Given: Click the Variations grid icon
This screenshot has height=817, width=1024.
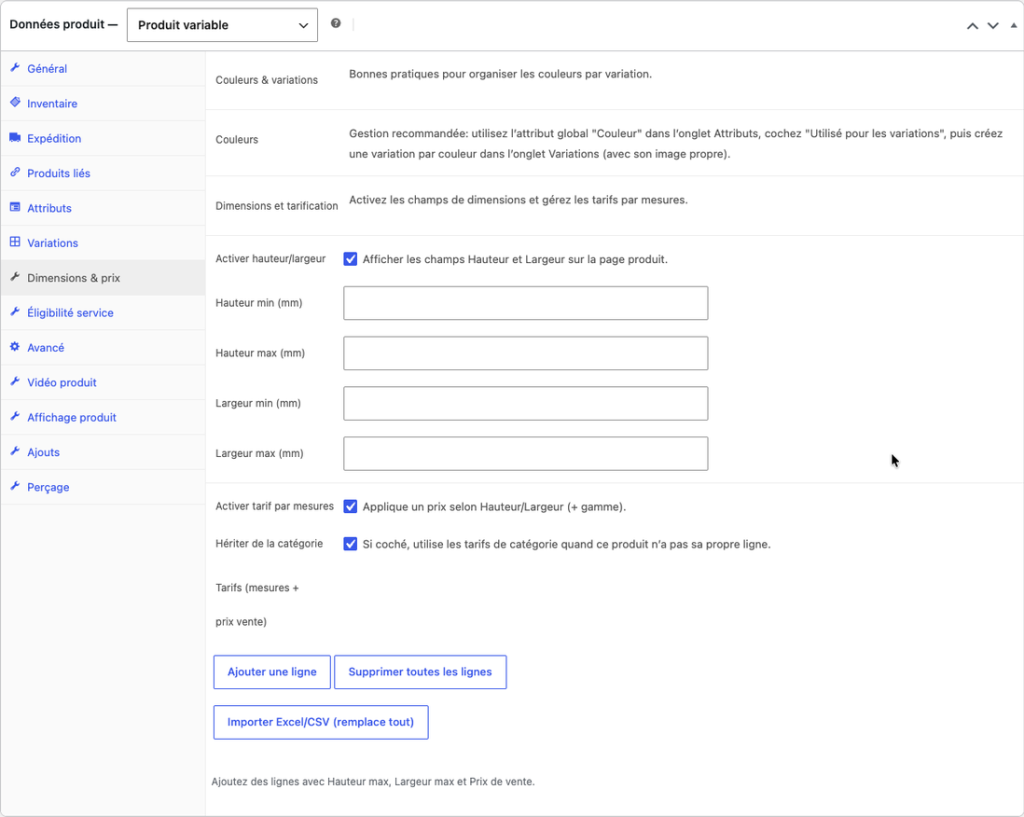Looking at the screenshot, I should coord(15,242).
